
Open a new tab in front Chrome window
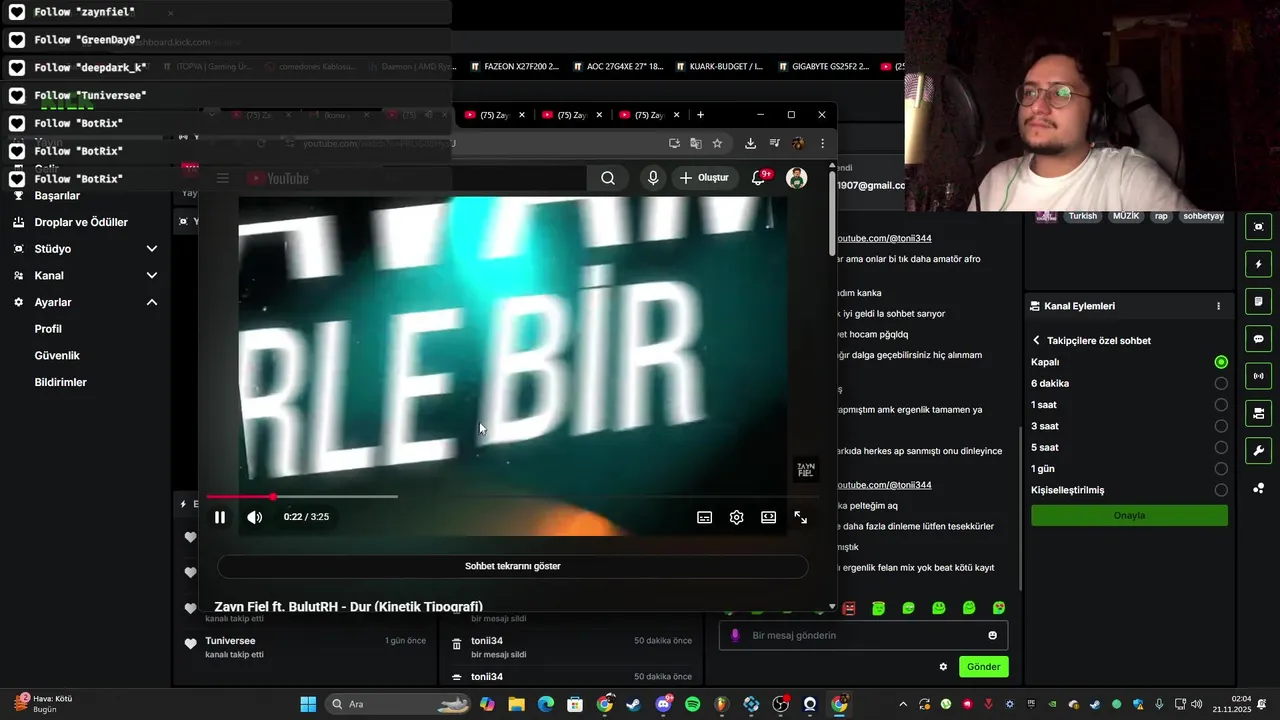click(700, 115)
